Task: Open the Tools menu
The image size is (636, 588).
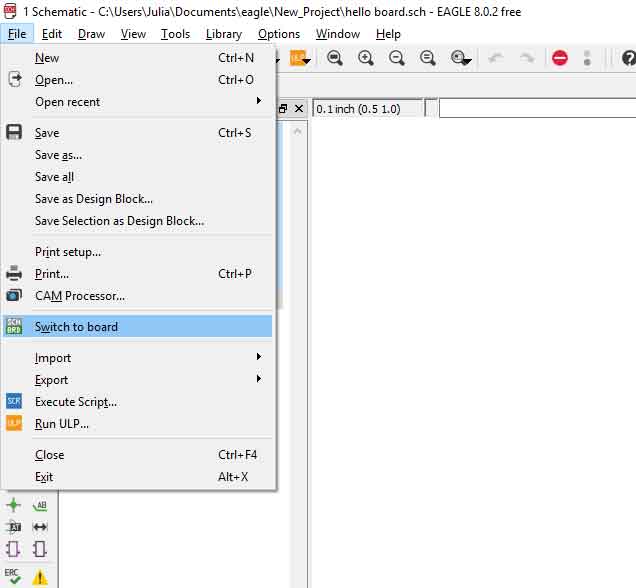Action: [x=175, y=34]
